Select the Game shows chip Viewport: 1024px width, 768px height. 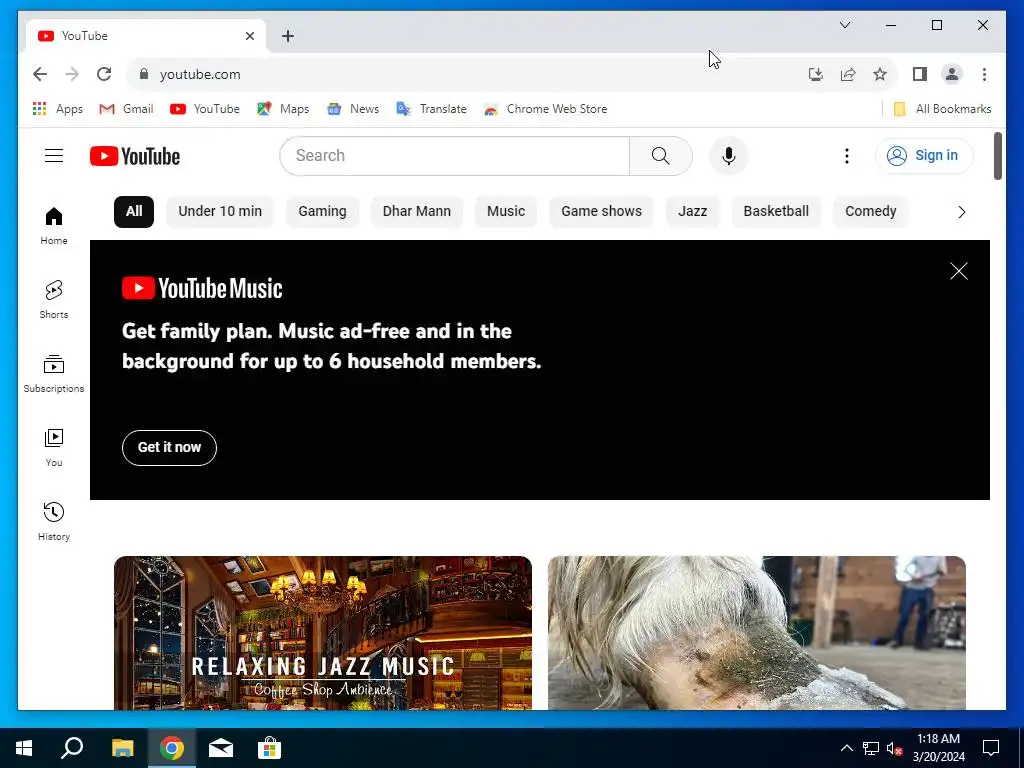point(601,211)
